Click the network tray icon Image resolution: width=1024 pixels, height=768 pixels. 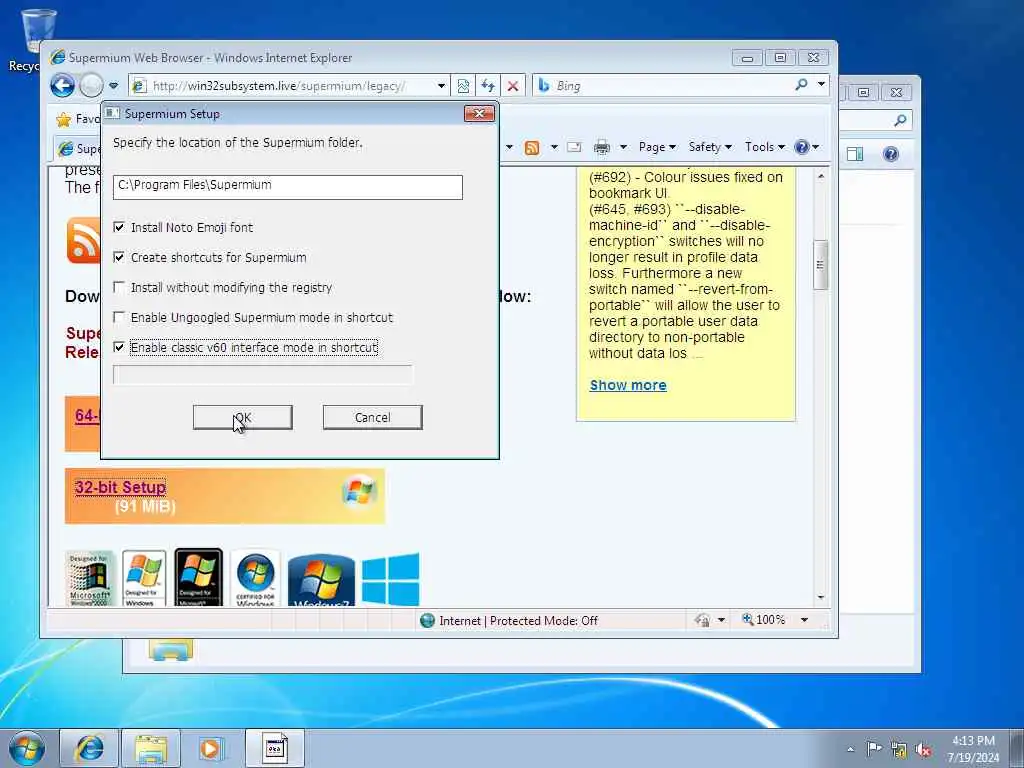(x=899, y=750)
